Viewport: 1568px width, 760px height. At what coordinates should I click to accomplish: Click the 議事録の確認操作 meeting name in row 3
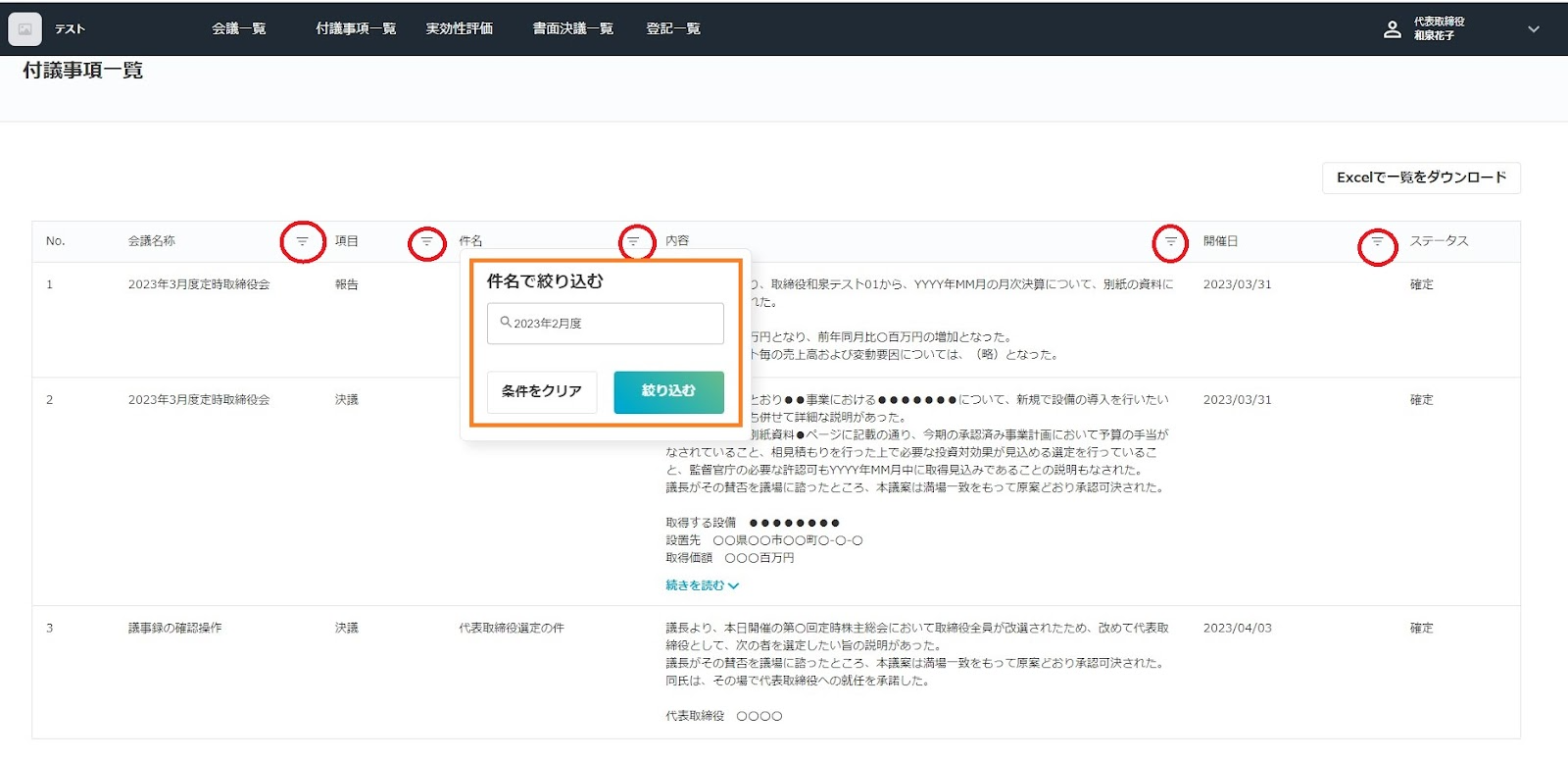(x=175, y=629)
